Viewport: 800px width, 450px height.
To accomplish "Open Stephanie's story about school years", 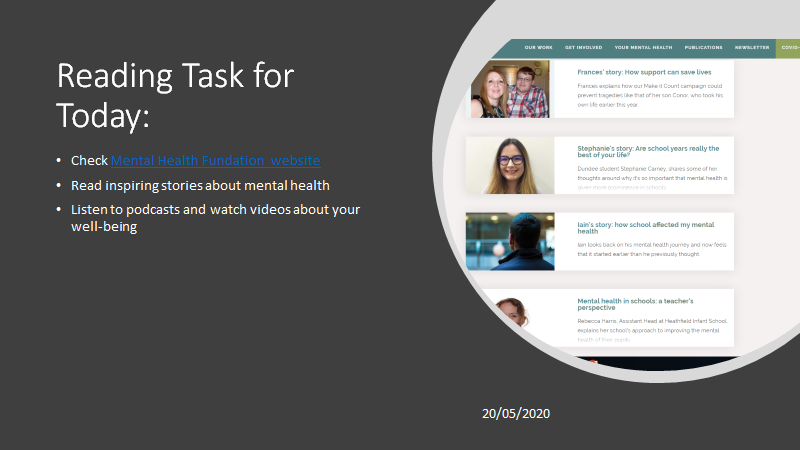I will 648,152.
